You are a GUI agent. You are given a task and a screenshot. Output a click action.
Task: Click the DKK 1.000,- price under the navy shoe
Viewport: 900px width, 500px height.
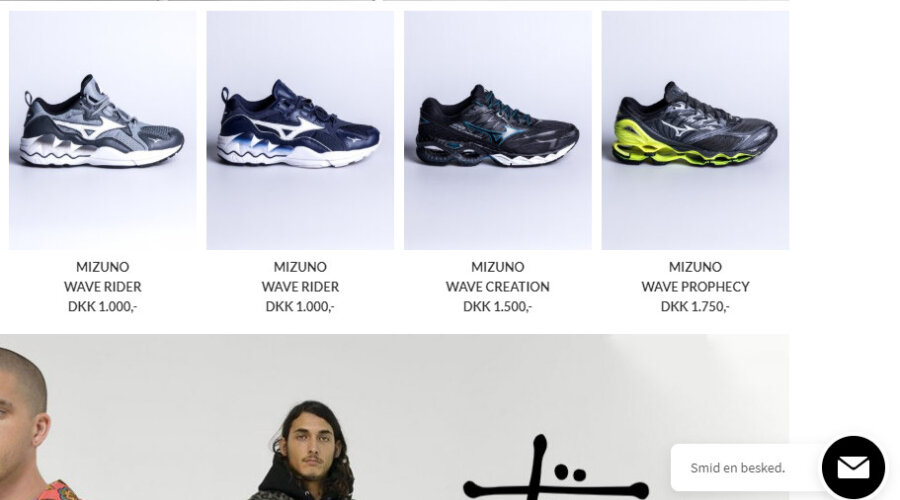(x=300, y=307)
